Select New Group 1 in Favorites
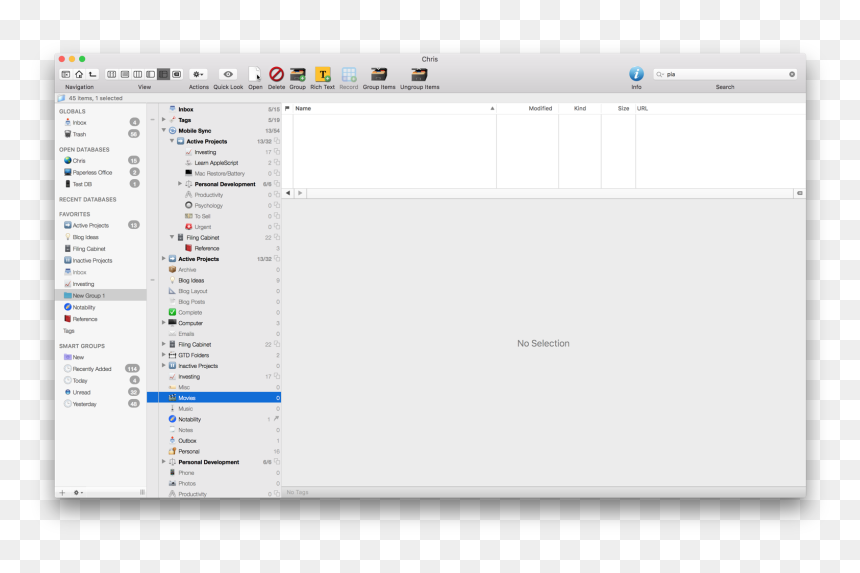This screenshot has width=860, height=573. (100, 296)
